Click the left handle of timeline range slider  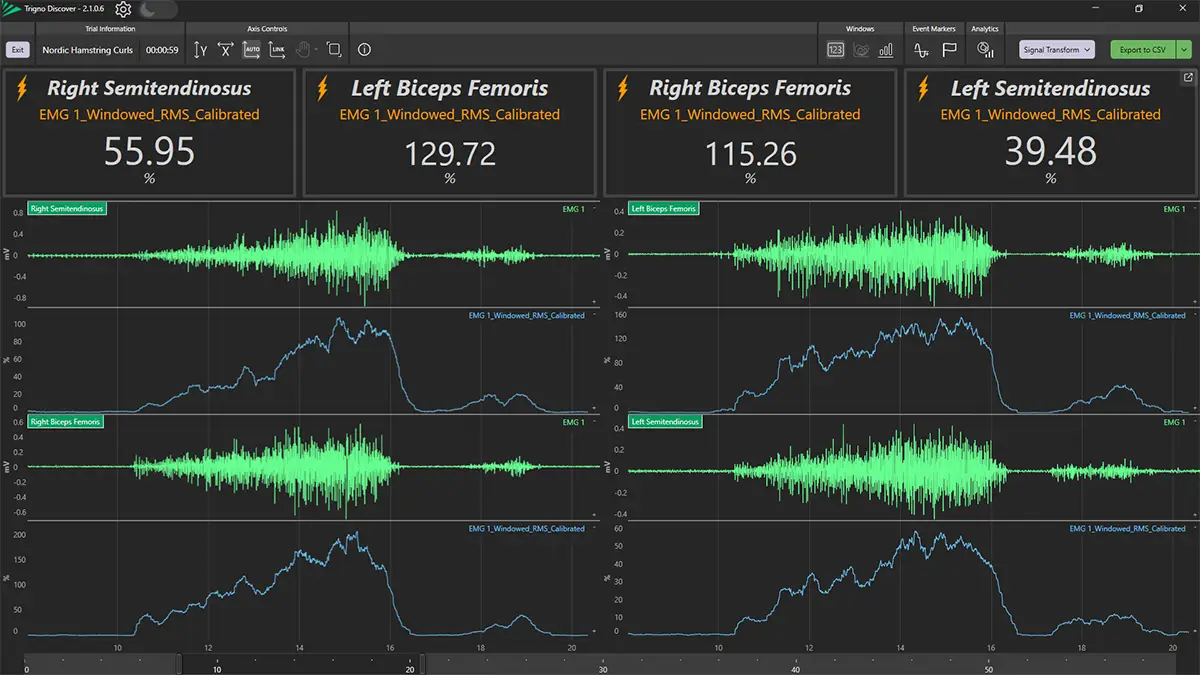point(180,664)
